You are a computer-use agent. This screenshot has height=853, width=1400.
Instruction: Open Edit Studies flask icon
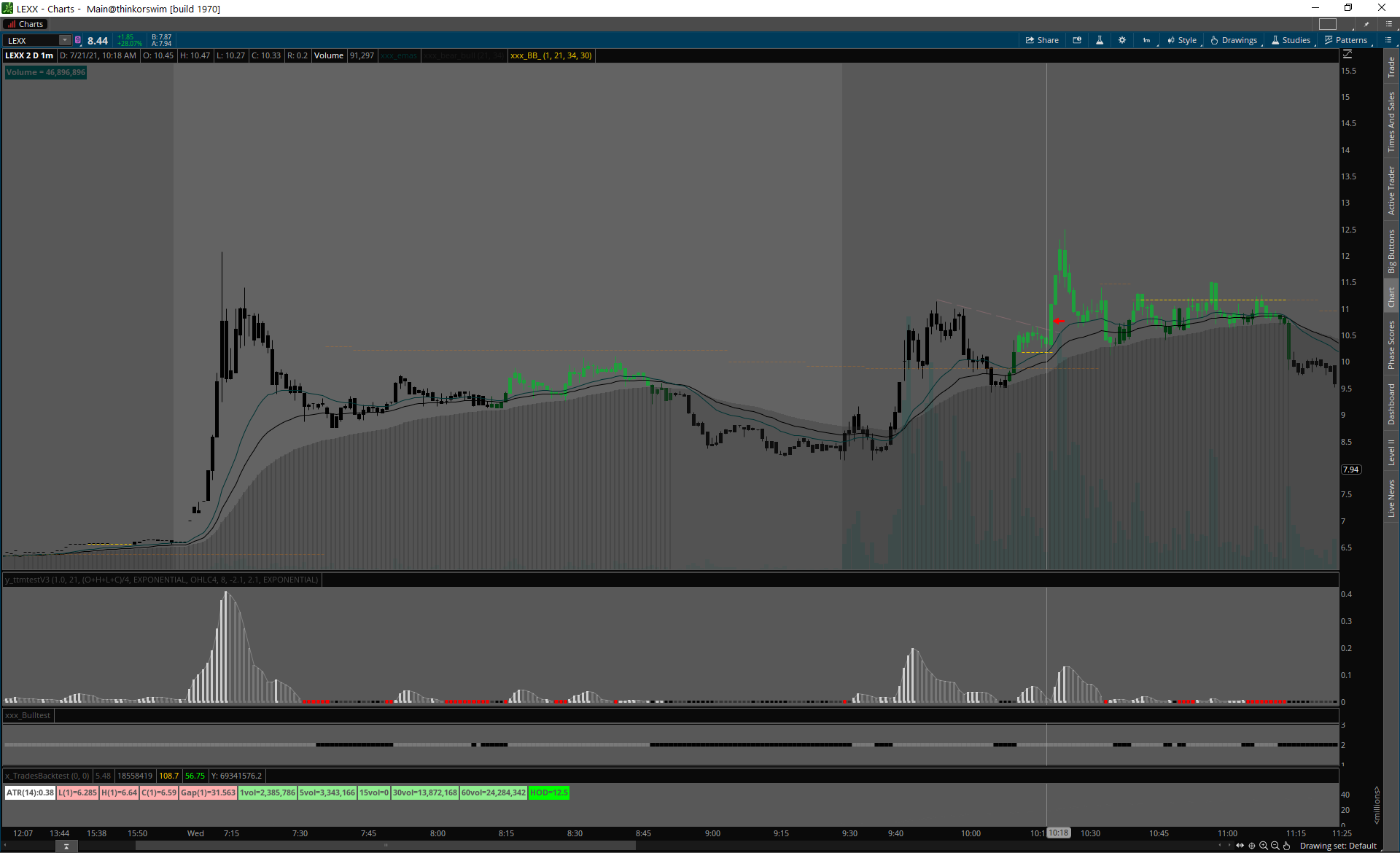click(1100, 40)
